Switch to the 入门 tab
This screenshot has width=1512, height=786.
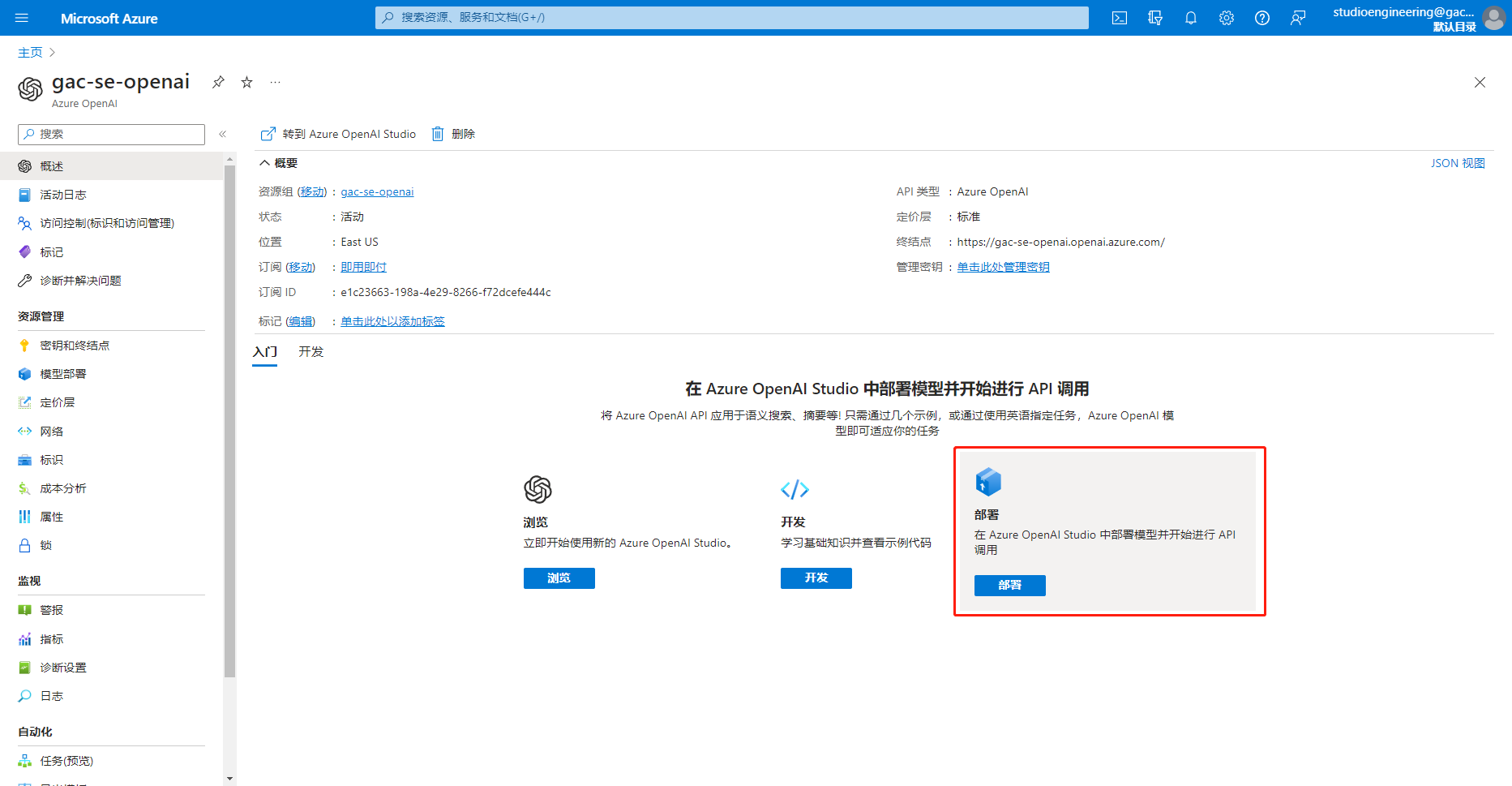click(265, 352)
